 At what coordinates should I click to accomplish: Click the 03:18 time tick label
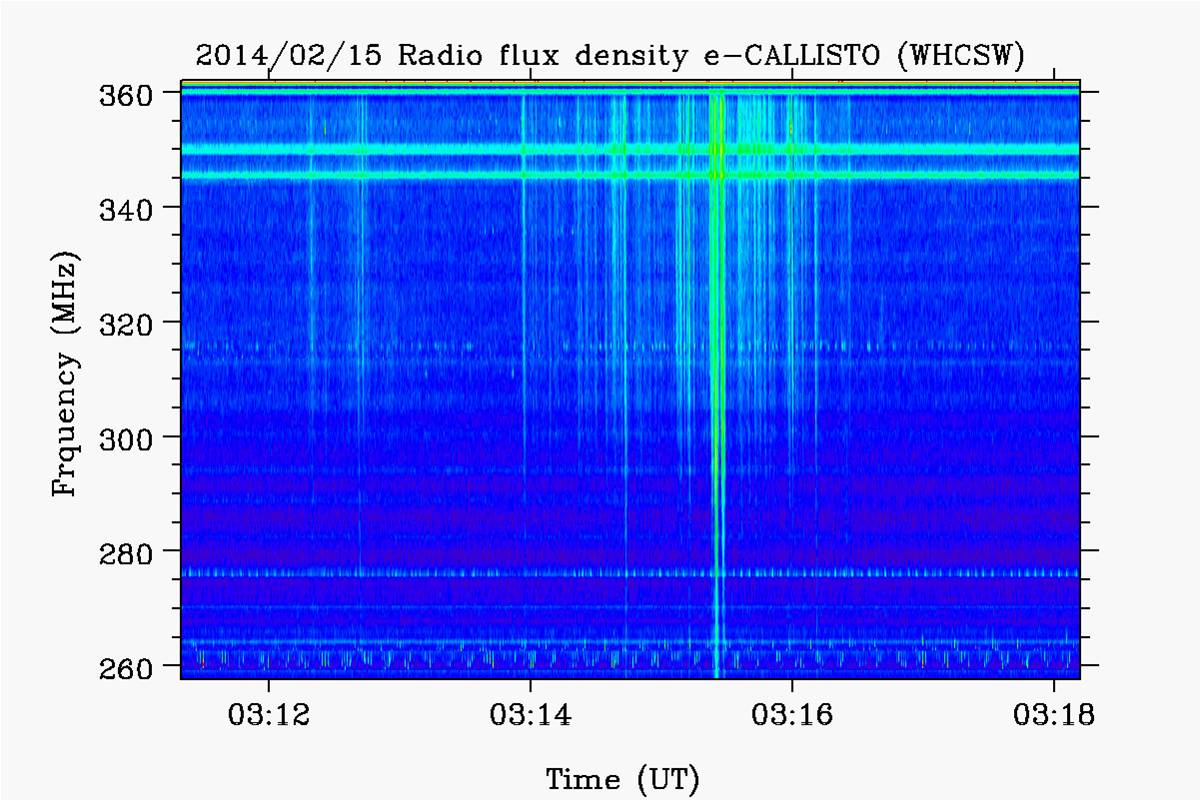coord(1054,716)
